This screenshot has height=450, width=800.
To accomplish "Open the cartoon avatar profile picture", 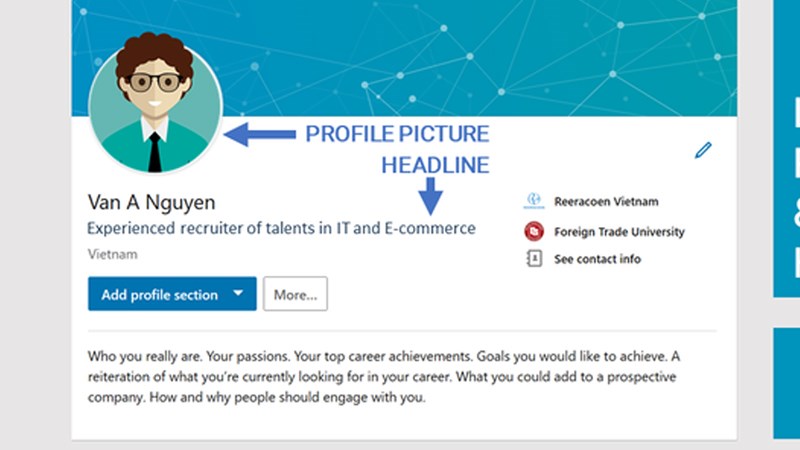I will tap(155, 106).
